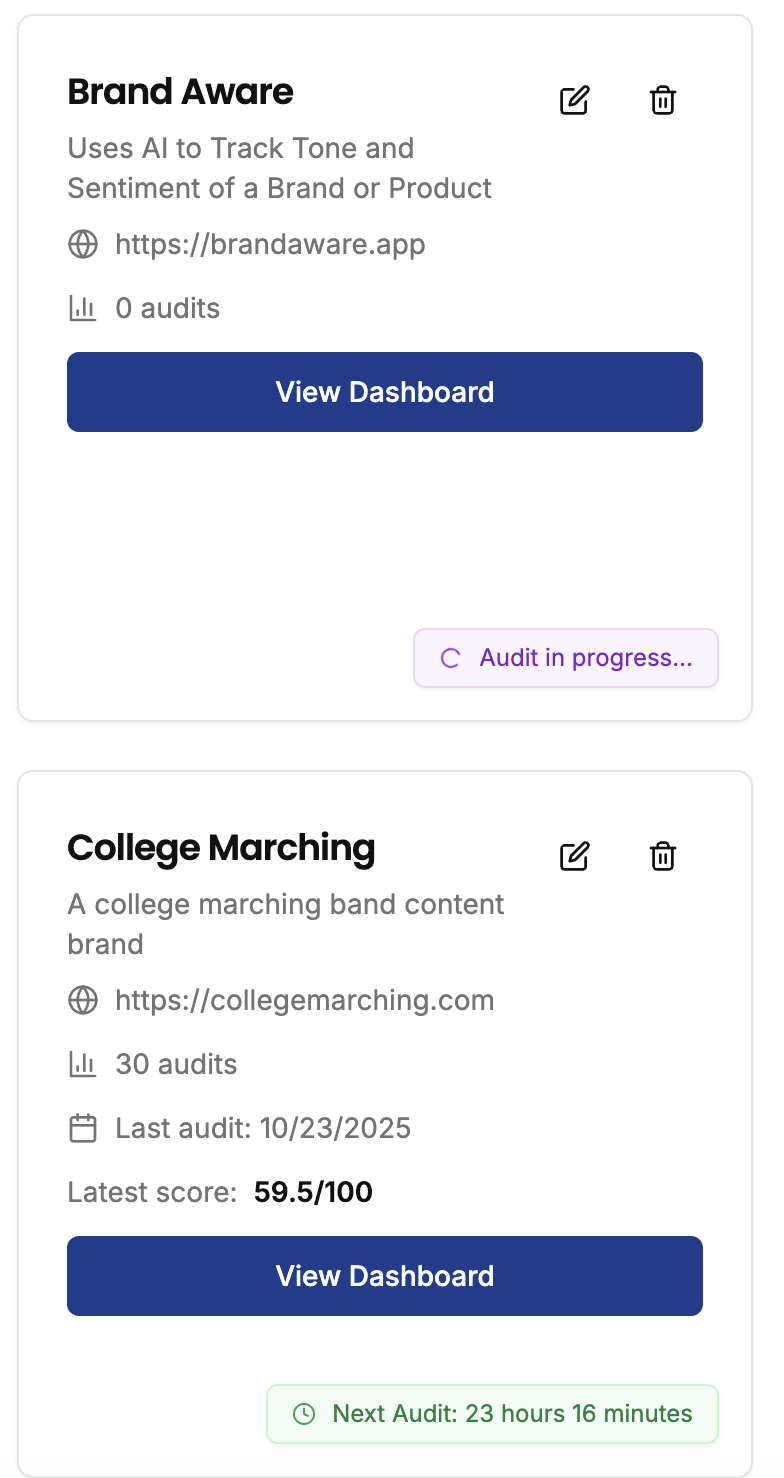784x1478 pixels.
Task: Click the globe icon beside brandaware.app
Action: click(83, 244)
